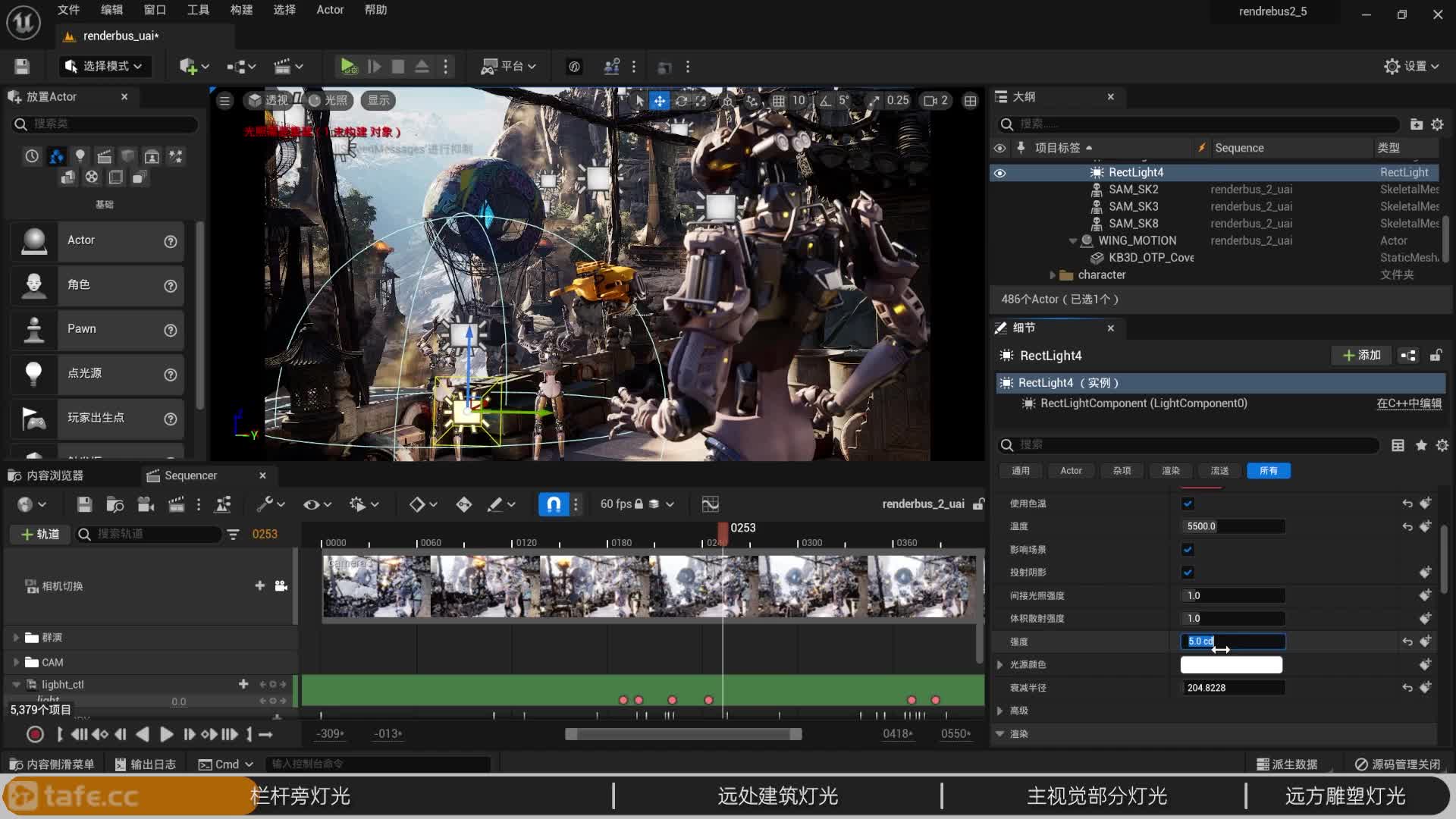Toggle Sequencer magnet snapping button

click(554, 504)
